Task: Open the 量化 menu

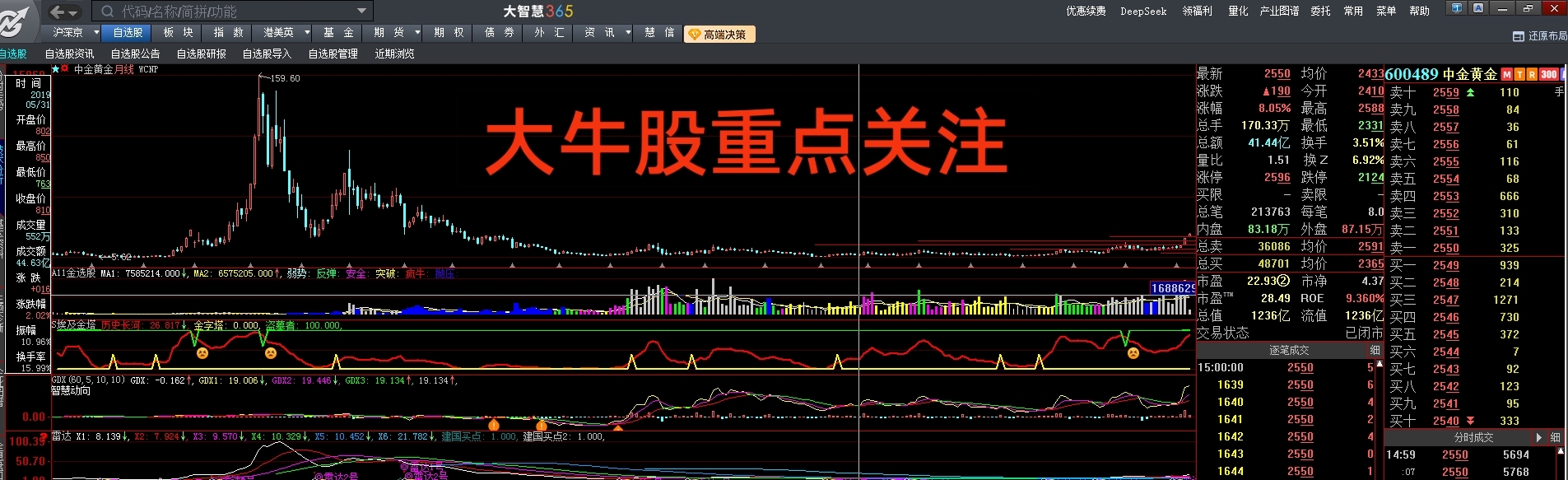Action: point(1238,12)
